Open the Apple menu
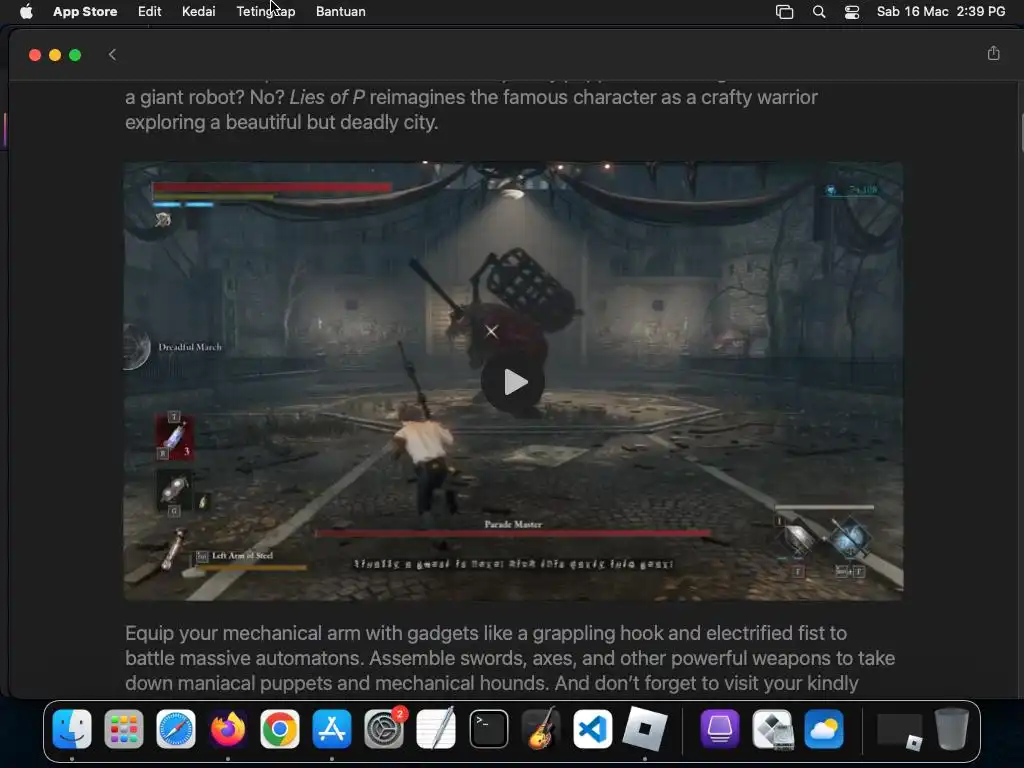Screen dimensions: 1024x768 point(26,12)
